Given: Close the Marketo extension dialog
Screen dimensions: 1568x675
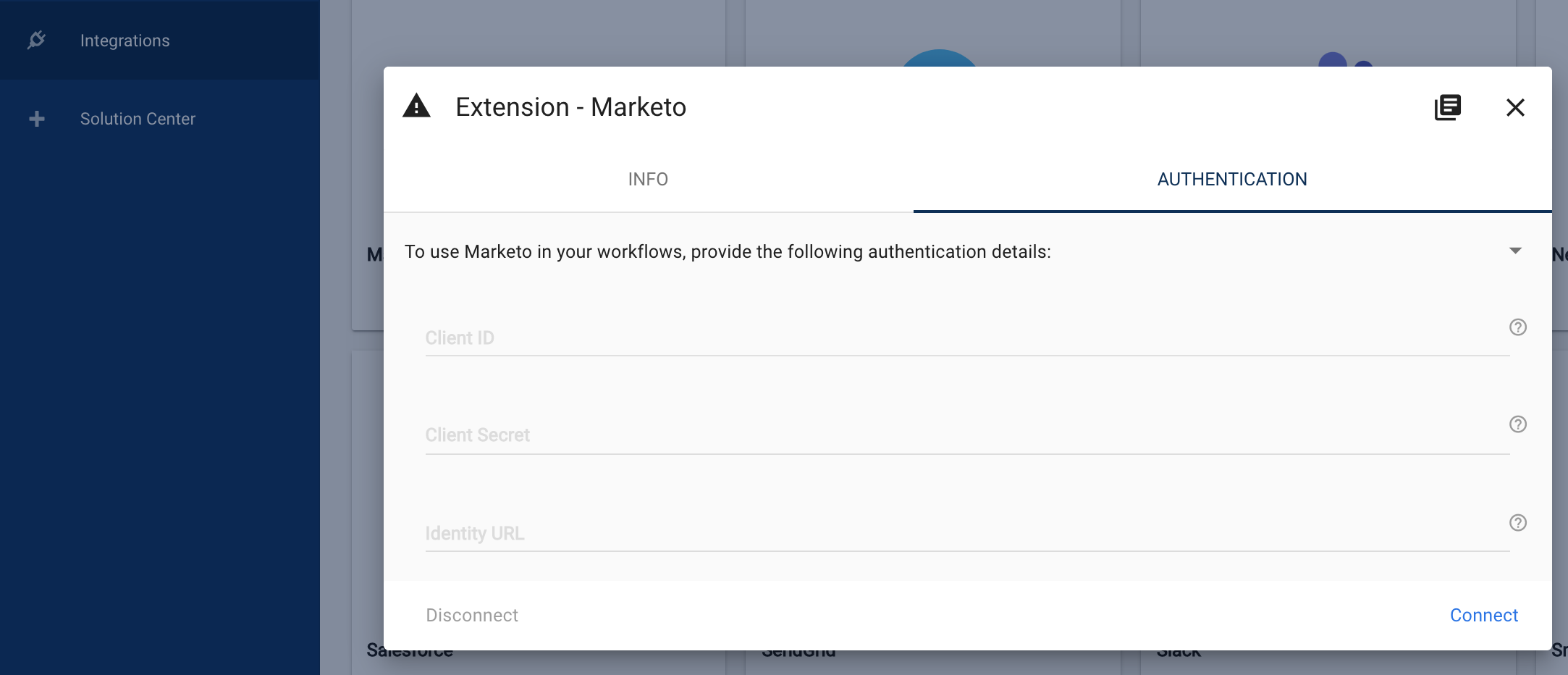Looking at the screenshot, I should click(x=1515, y=107).
